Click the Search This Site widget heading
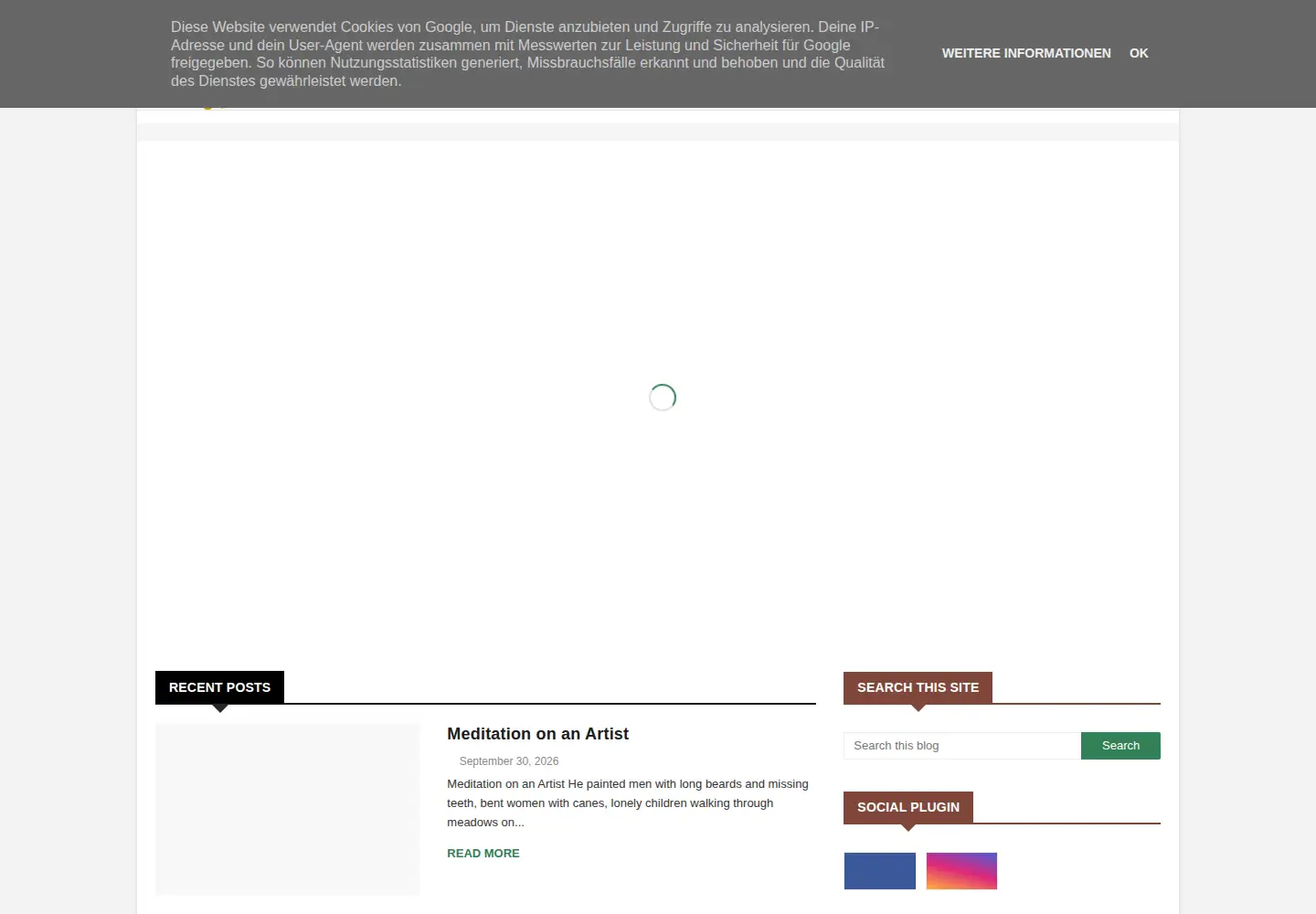 pyautogui.click(x=918, y=687)
